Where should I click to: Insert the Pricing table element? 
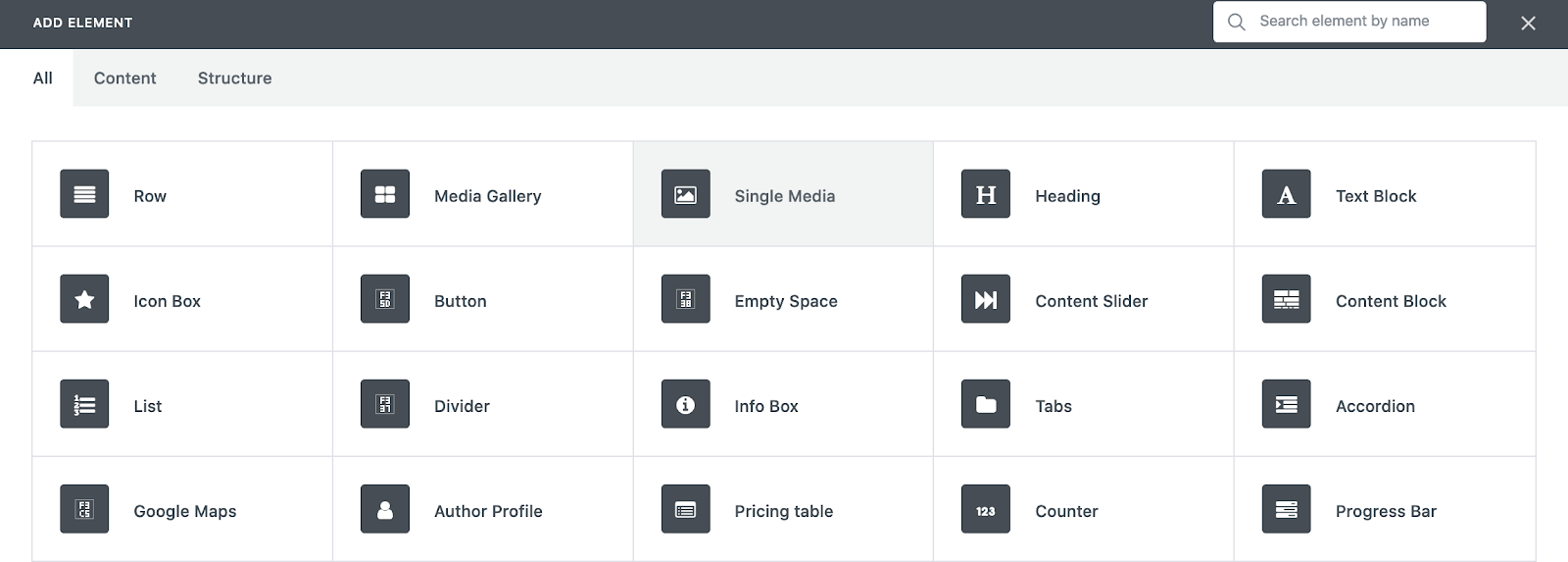783,509
